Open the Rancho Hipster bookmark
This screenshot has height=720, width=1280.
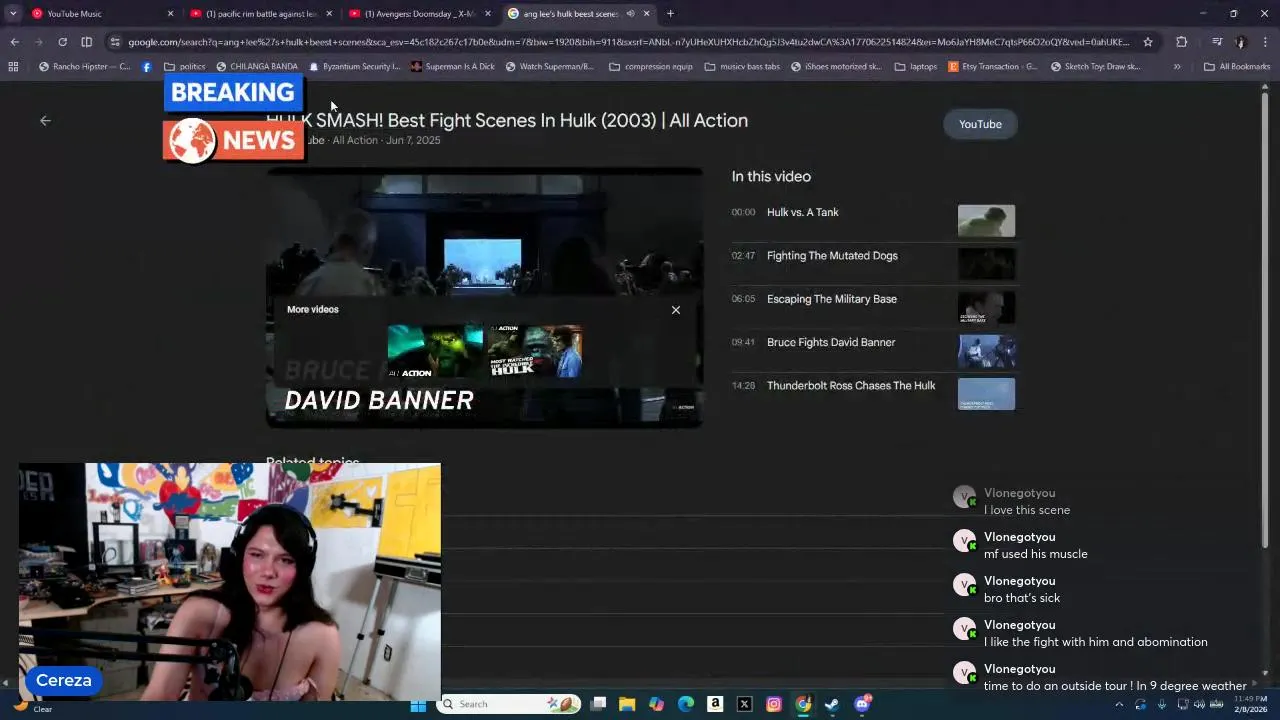85,67
